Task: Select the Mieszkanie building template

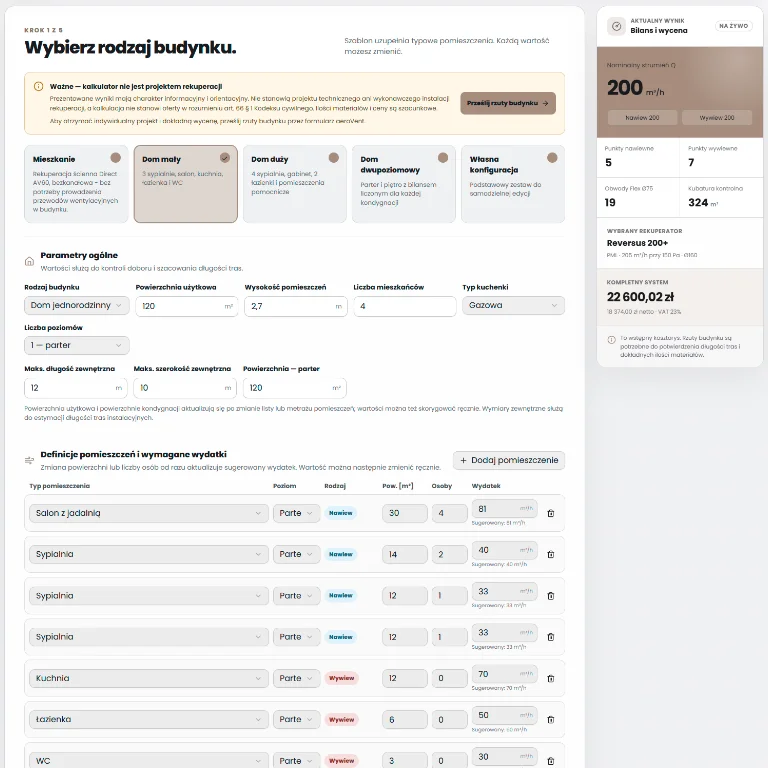Action: (x=76, y=184)
